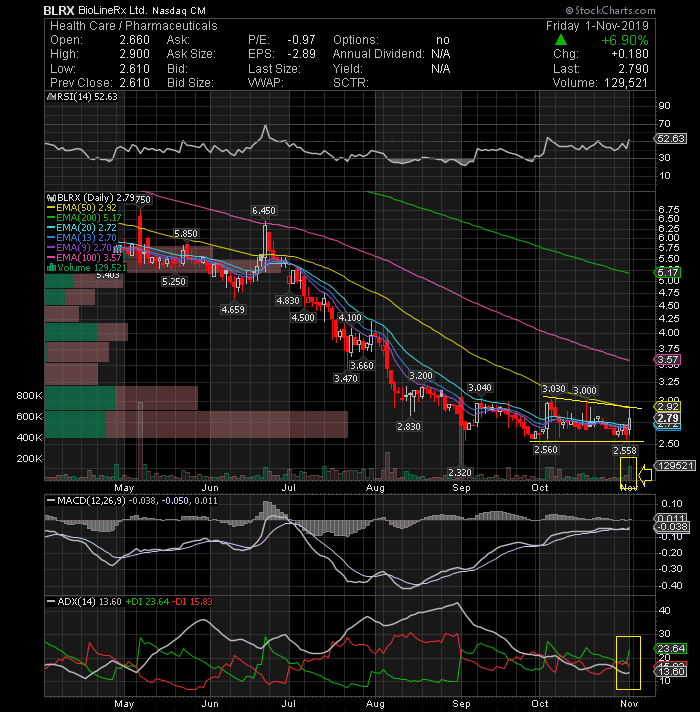The image size is (700, 712).
Task: Click the P/E value -0.97
Action: point(301,40)
